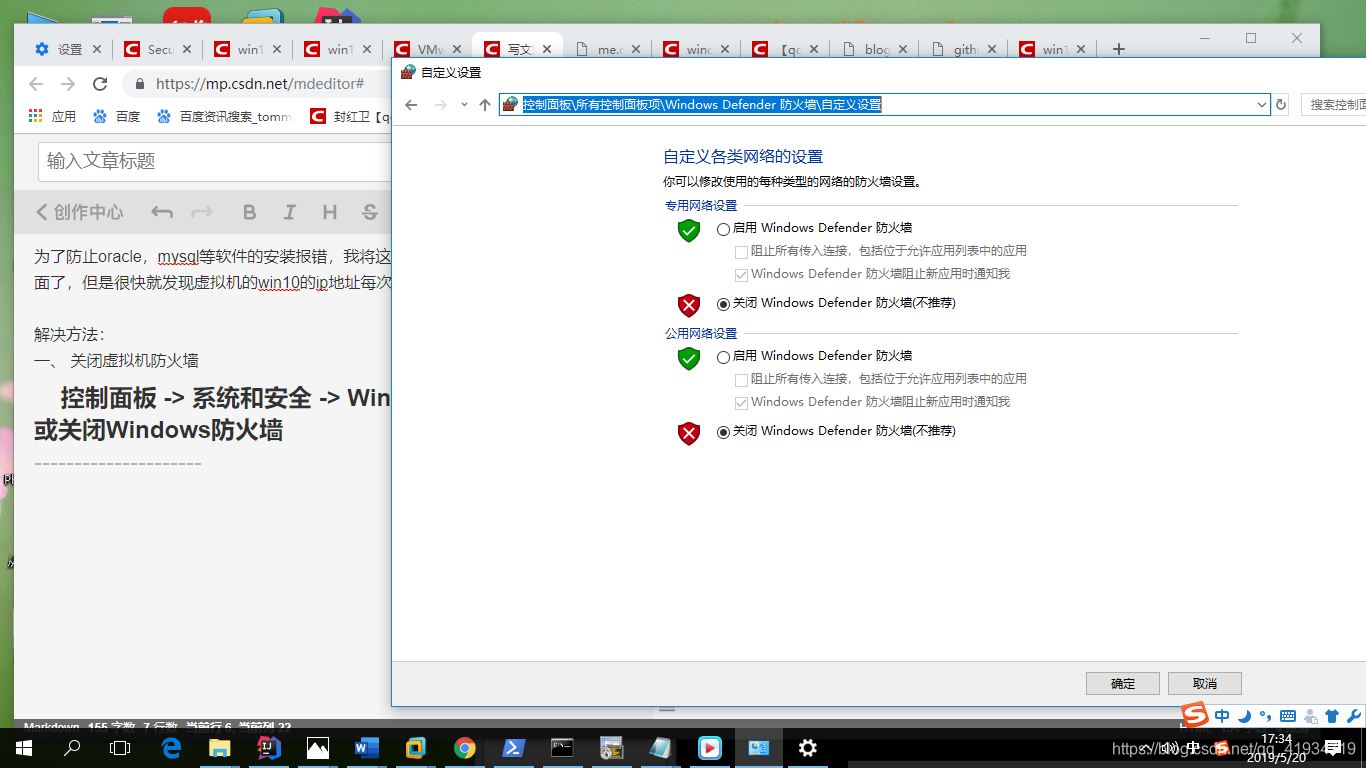Open the Control Panel window on taskbar
1366x768 pixels.
[759, 747]
